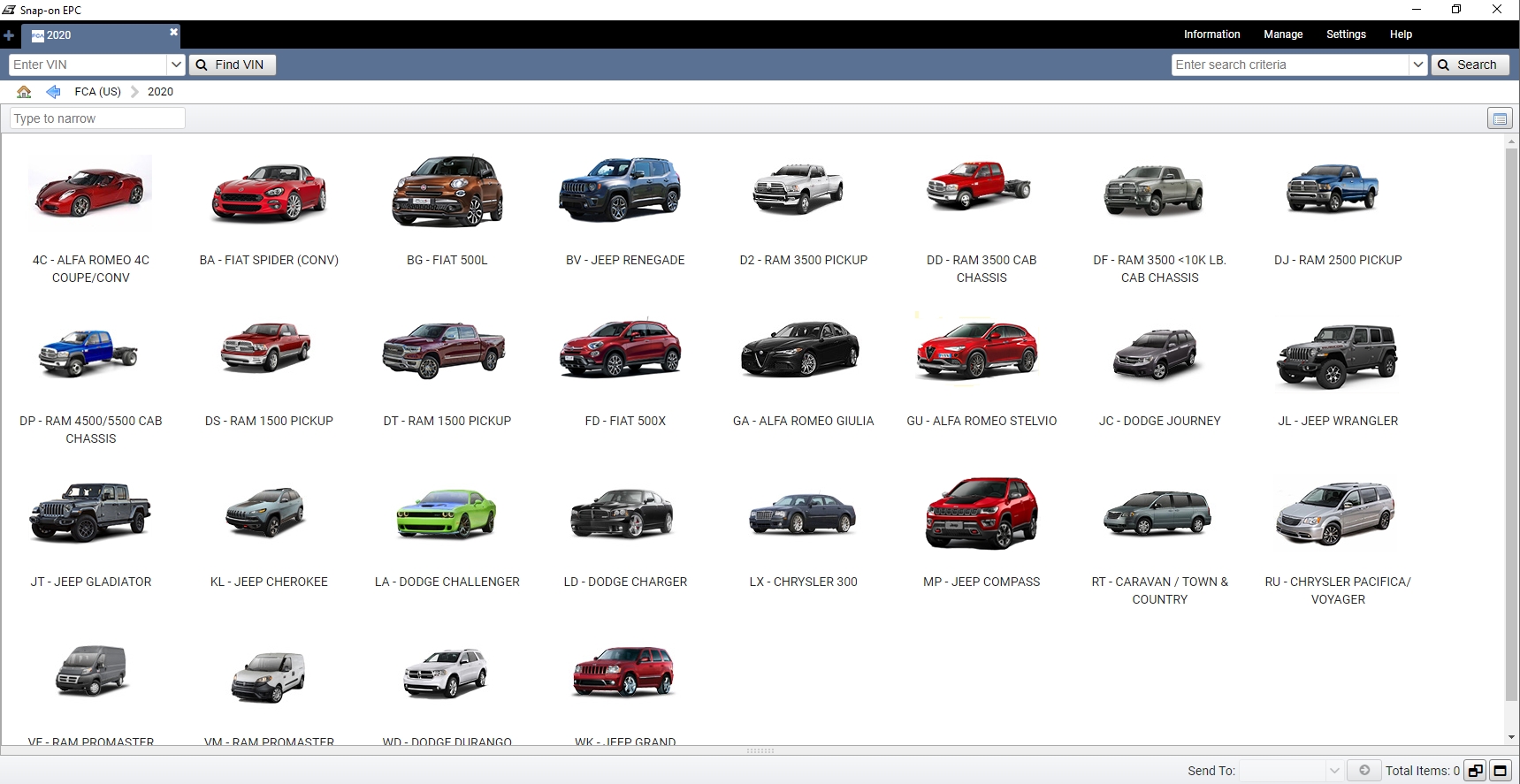1520x784 pixels.
Task: Close the 2020 tab
Action: tap(173, 32)
